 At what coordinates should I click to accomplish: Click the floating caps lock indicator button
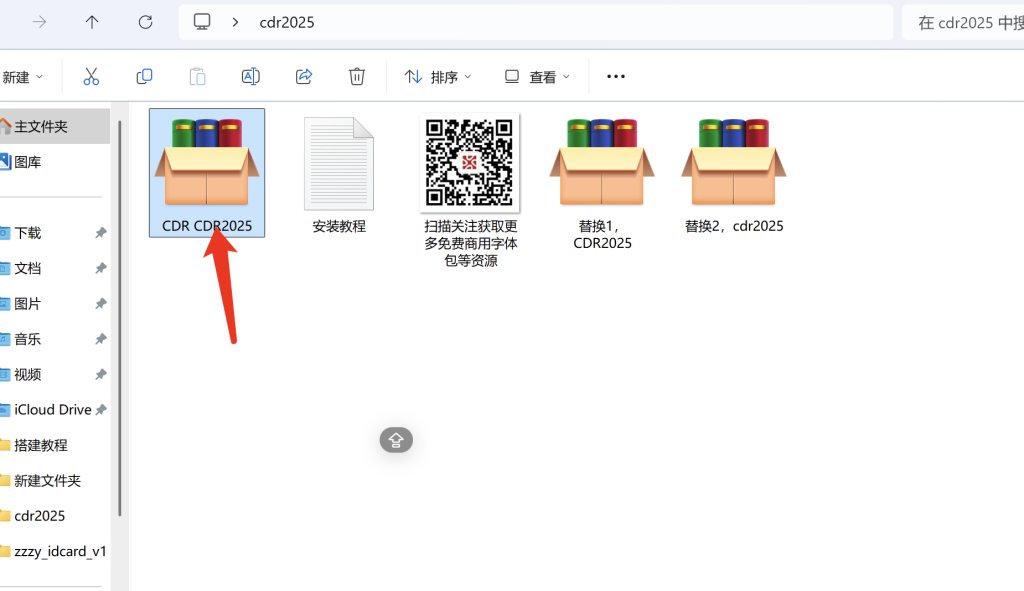(x=396, y=440)
